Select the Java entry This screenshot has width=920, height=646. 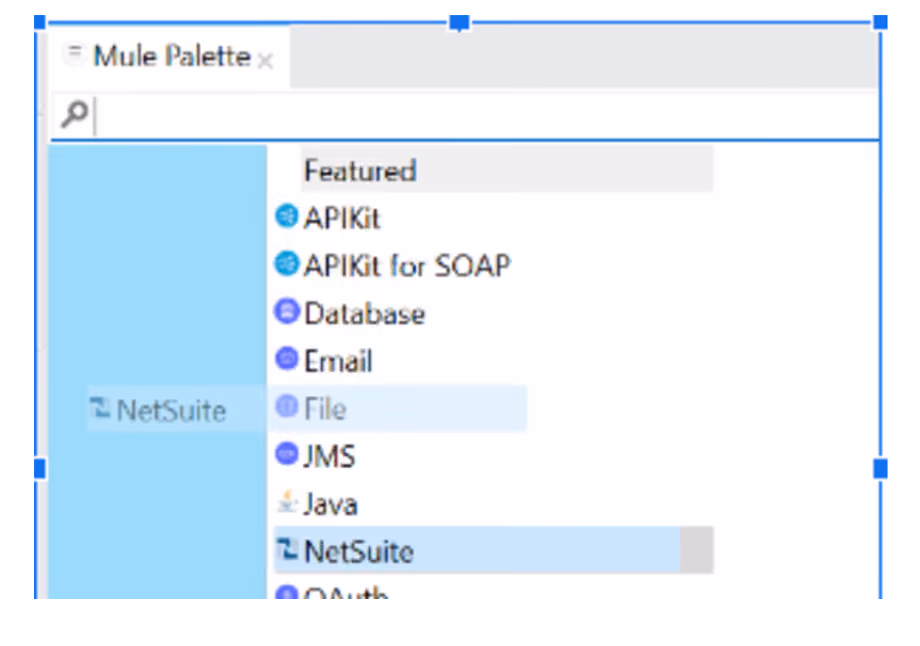pyautogui.click(x=330, y=504)
